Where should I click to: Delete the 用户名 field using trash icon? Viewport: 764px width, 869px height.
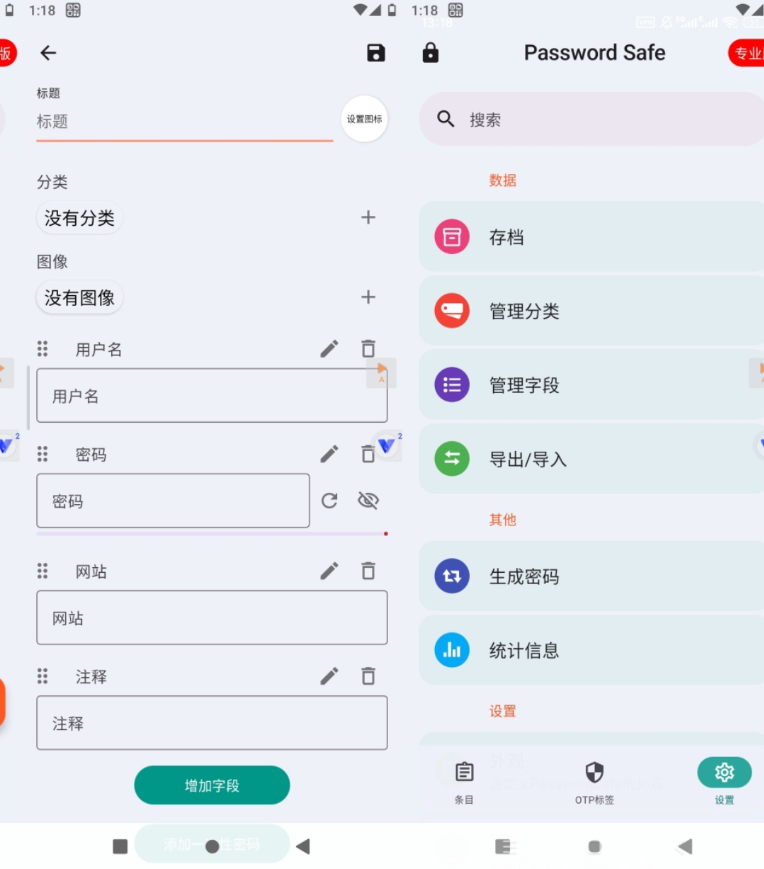click(x=368, y=349)
